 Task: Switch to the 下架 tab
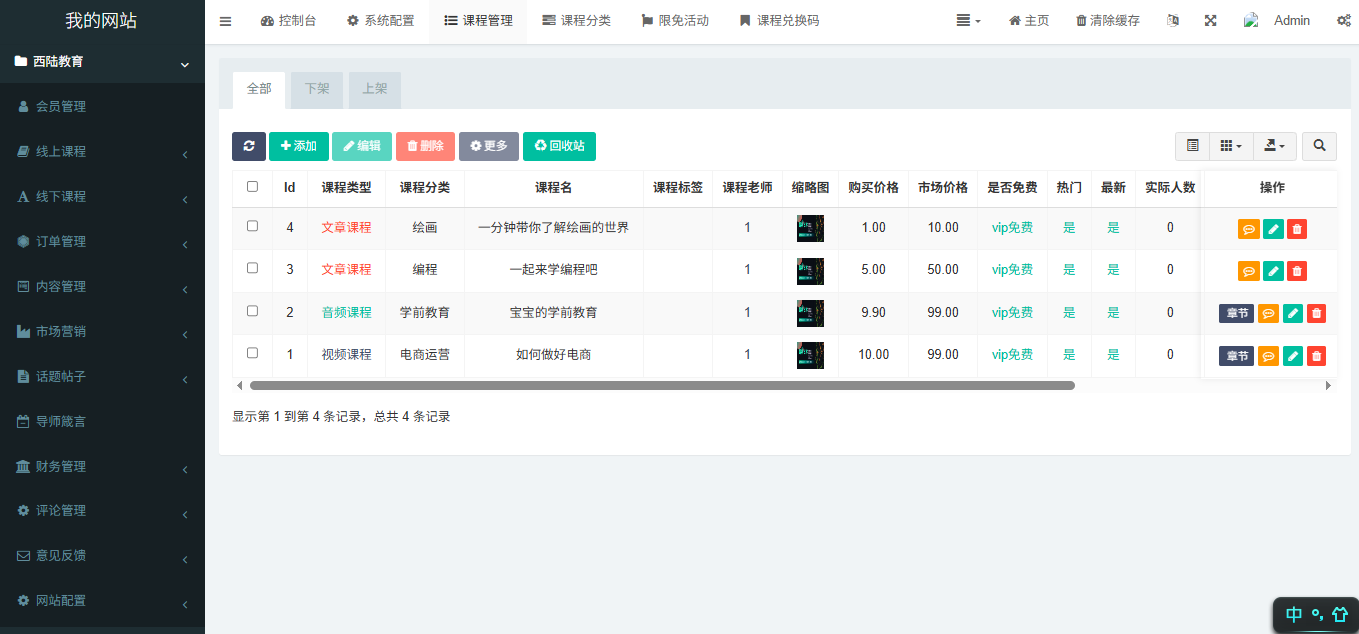click(316, 89)
